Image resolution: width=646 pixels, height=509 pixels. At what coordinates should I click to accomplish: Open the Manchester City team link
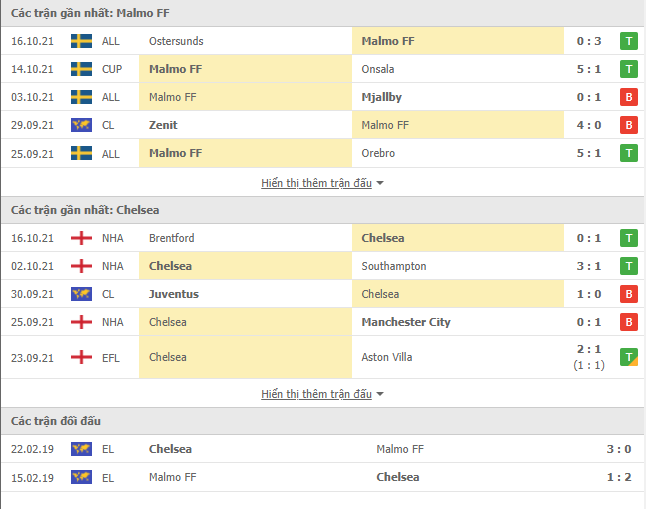tap(406, 322)
